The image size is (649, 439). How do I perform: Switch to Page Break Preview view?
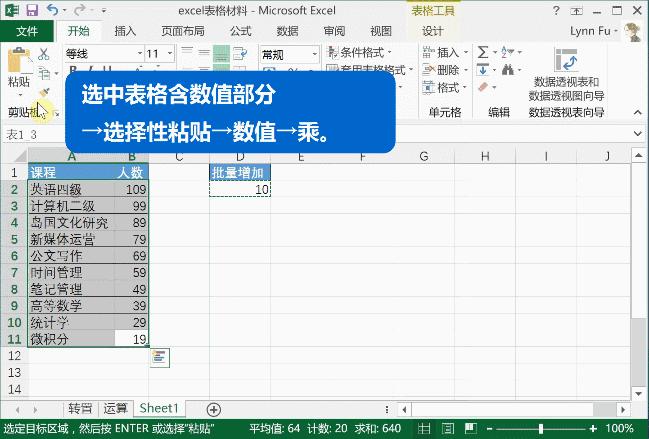[470, 428]
